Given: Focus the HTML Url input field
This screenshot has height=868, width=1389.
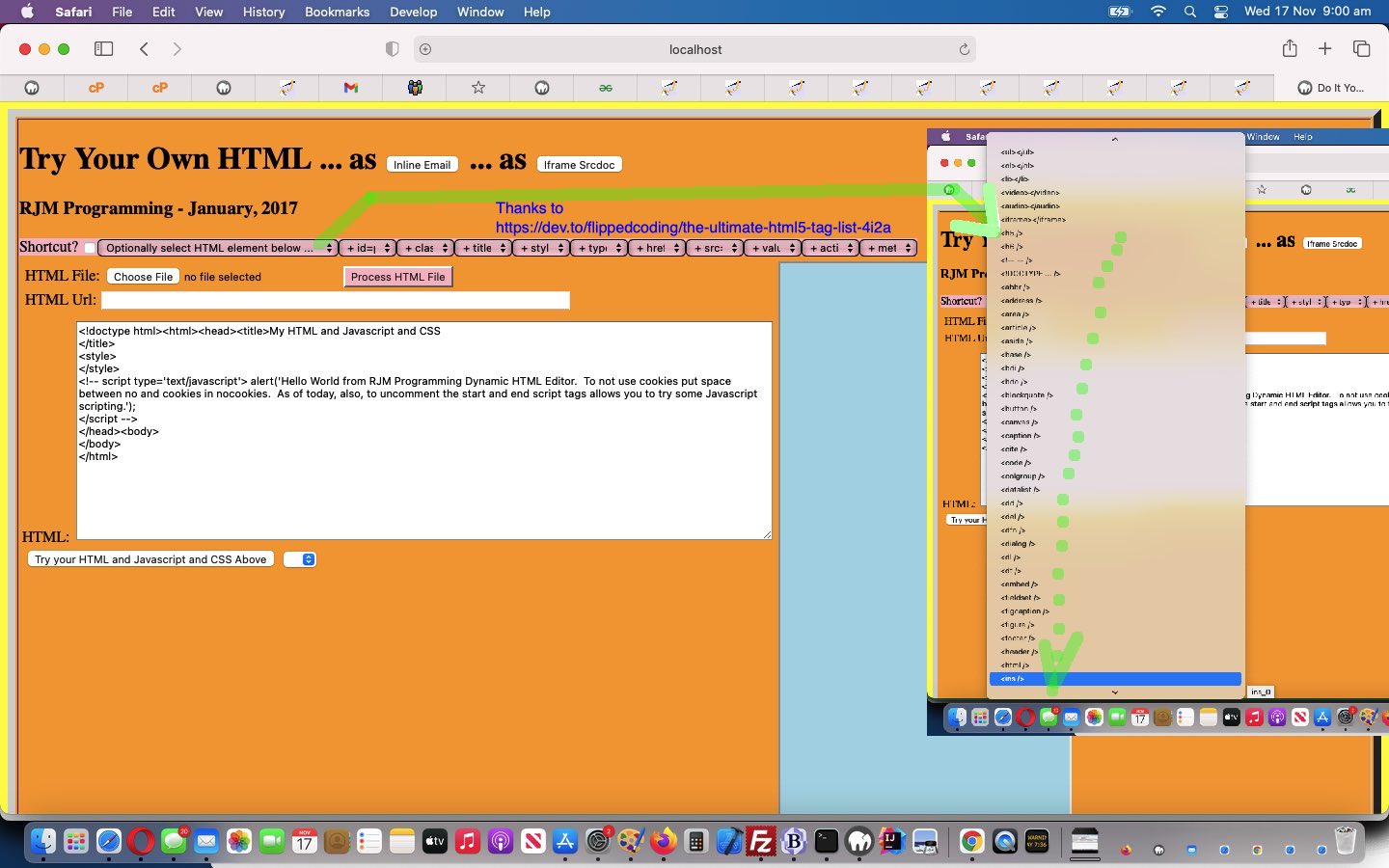Looking at the screenshot, I should click(x=336, y=300).
